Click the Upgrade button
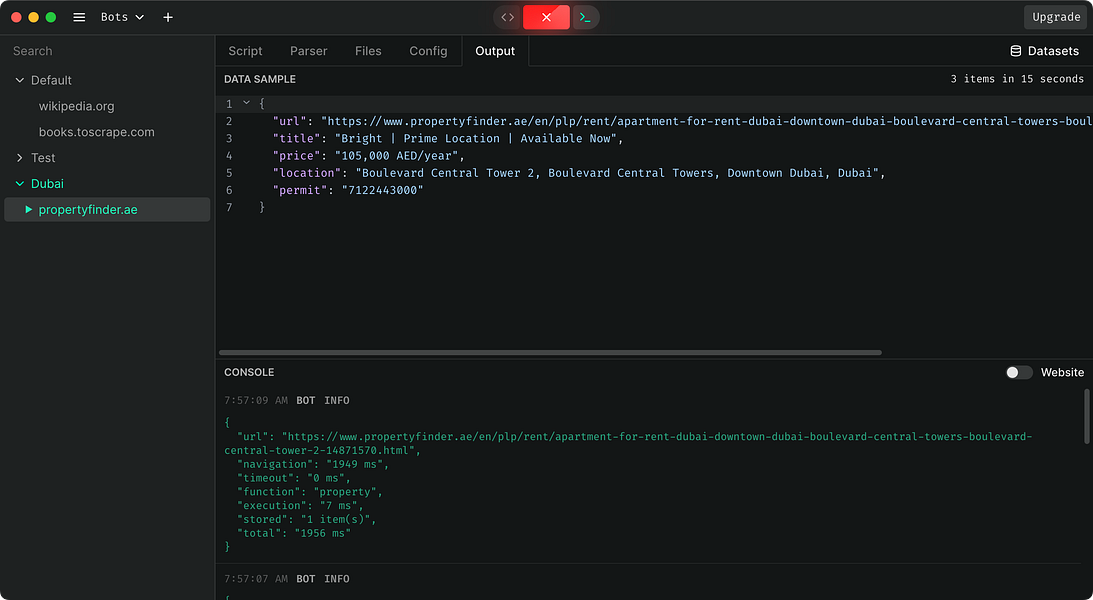 click(1056, 17)
